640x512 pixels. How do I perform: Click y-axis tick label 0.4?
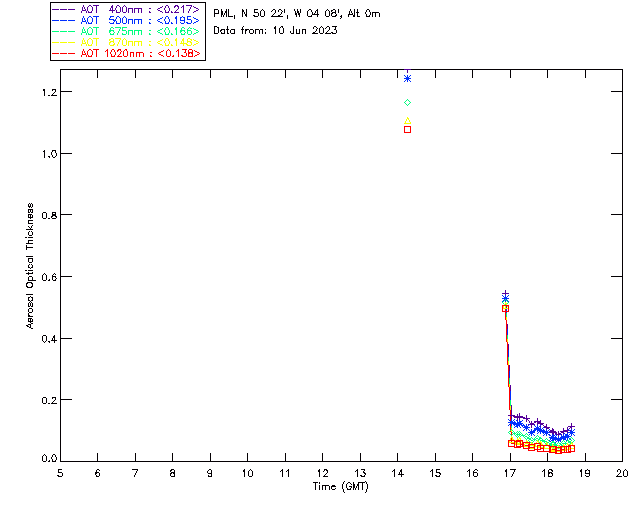coord(49,339)
